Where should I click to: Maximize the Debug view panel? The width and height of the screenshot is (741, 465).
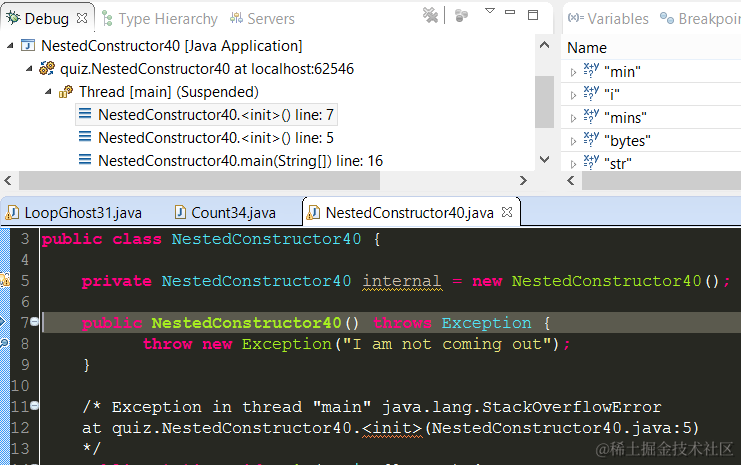[x=533, y=15]
